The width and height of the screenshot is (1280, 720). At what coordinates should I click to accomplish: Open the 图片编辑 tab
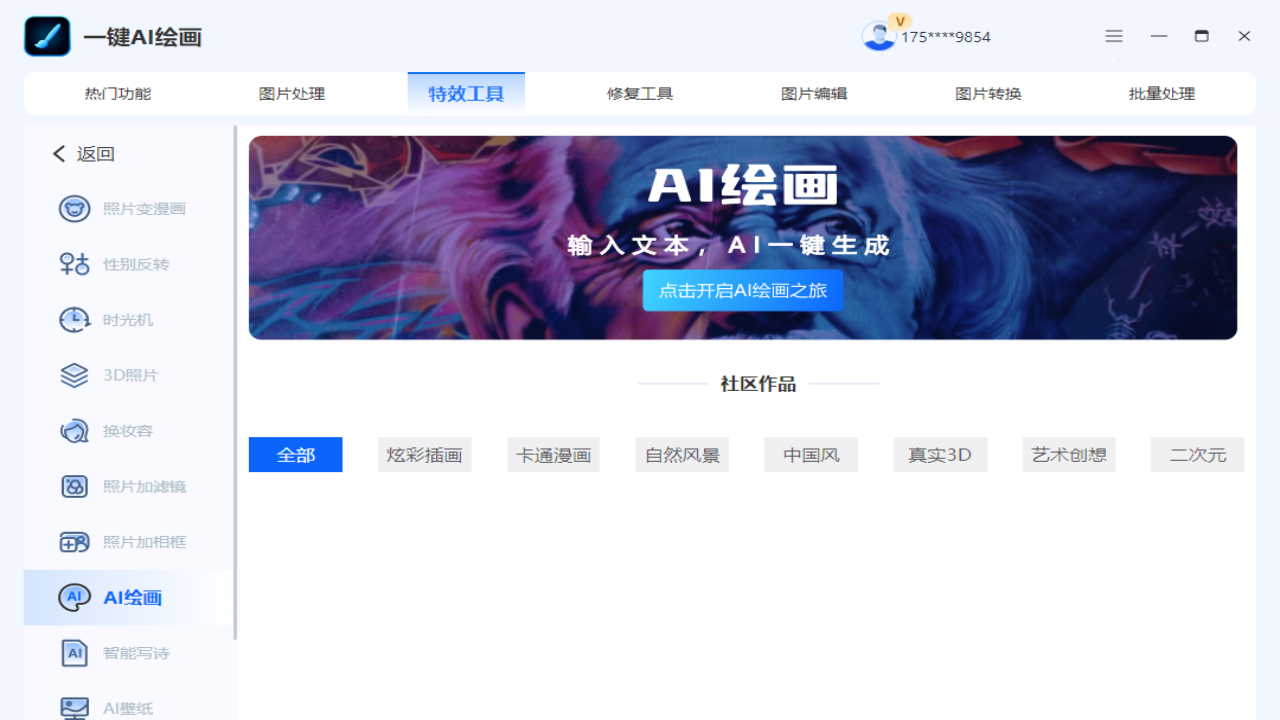point(813,93)
